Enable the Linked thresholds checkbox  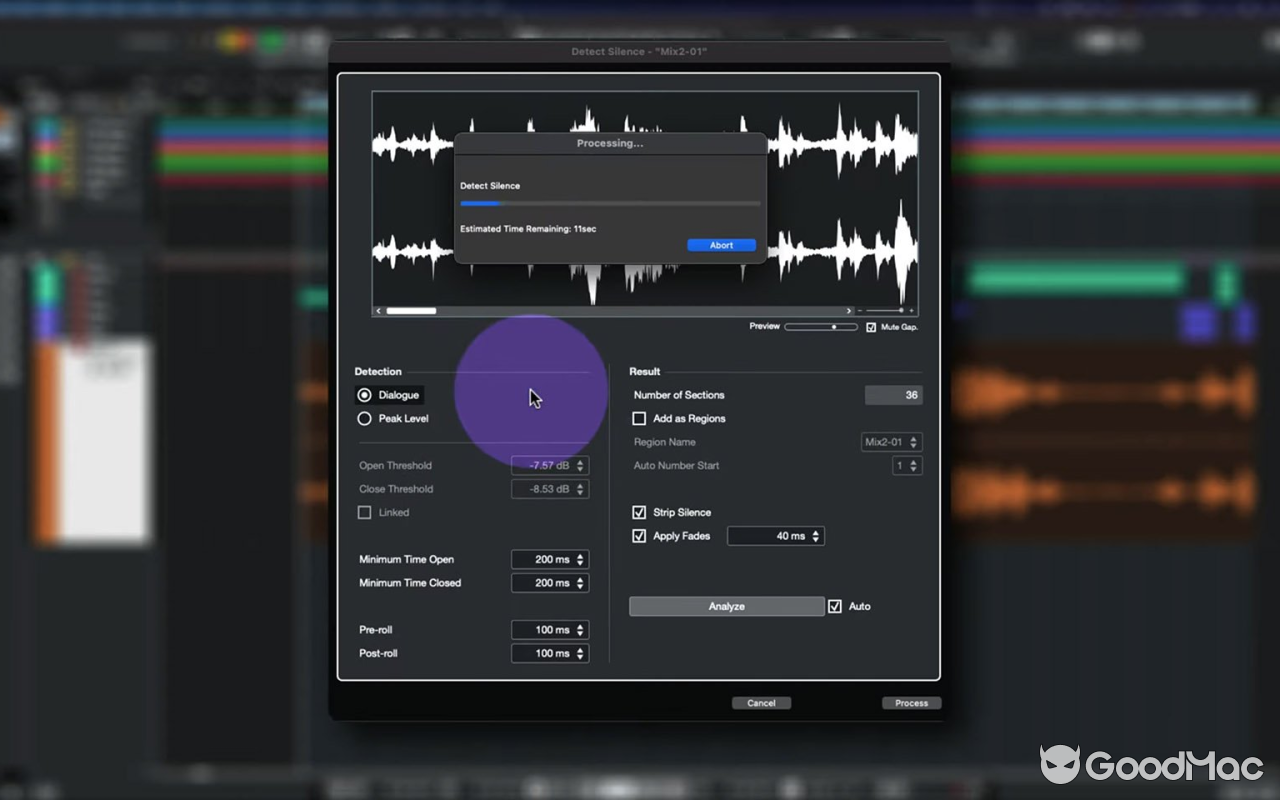(365, 512)
